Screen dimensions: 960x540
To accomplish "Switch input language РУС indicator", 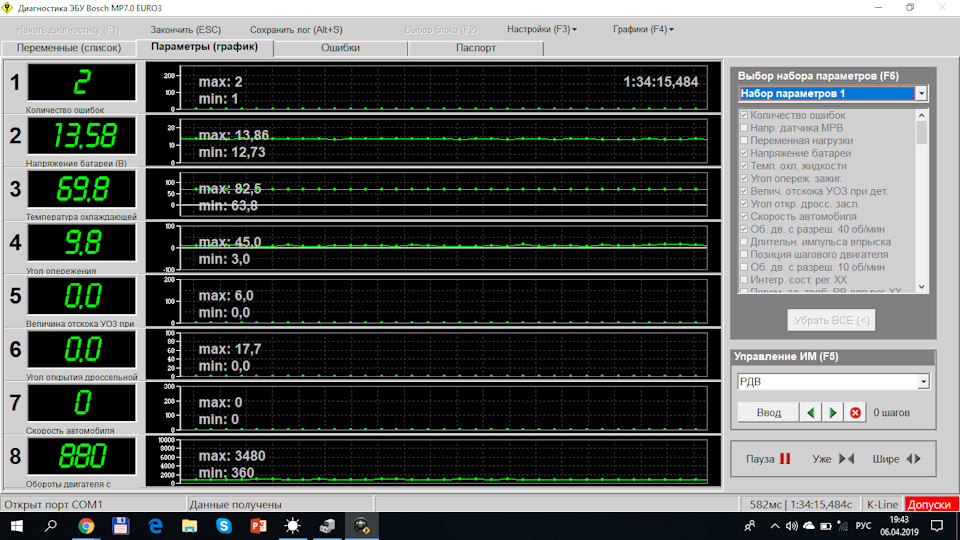I will tap(863, 526).
